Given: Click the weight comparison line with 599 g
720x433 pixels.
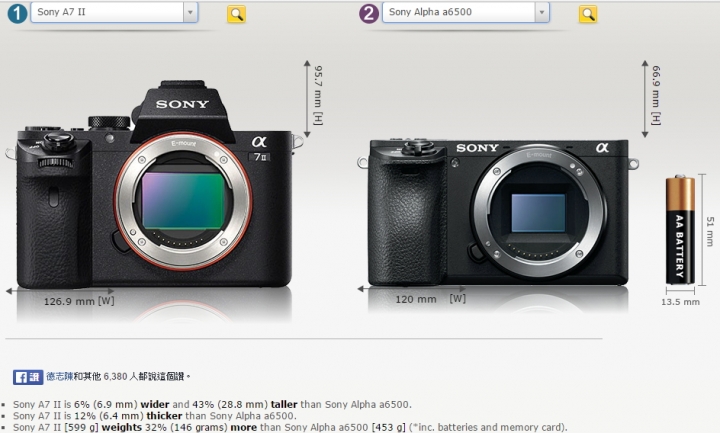Looking at the screenshot, I should pyautogui.click(x=290, y=427).
